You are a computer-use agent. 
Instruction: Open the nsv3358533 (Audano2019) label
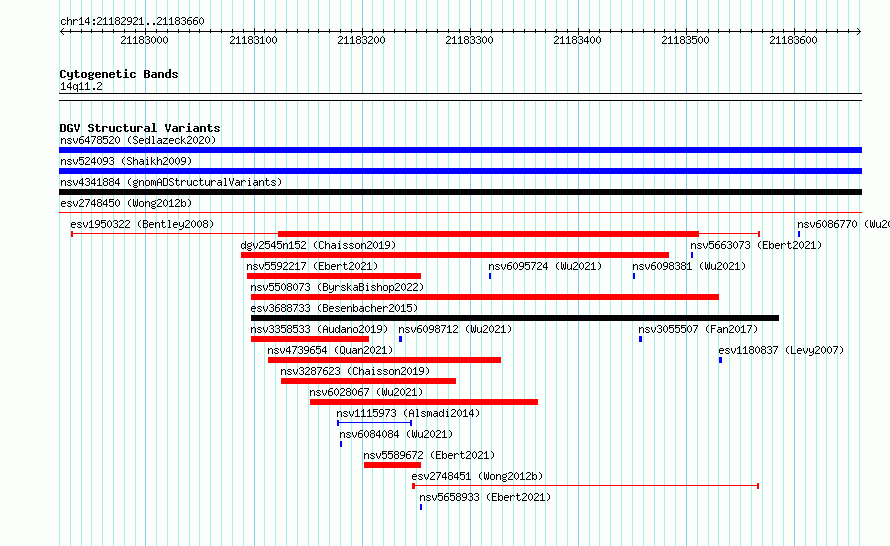pos(319,329)
